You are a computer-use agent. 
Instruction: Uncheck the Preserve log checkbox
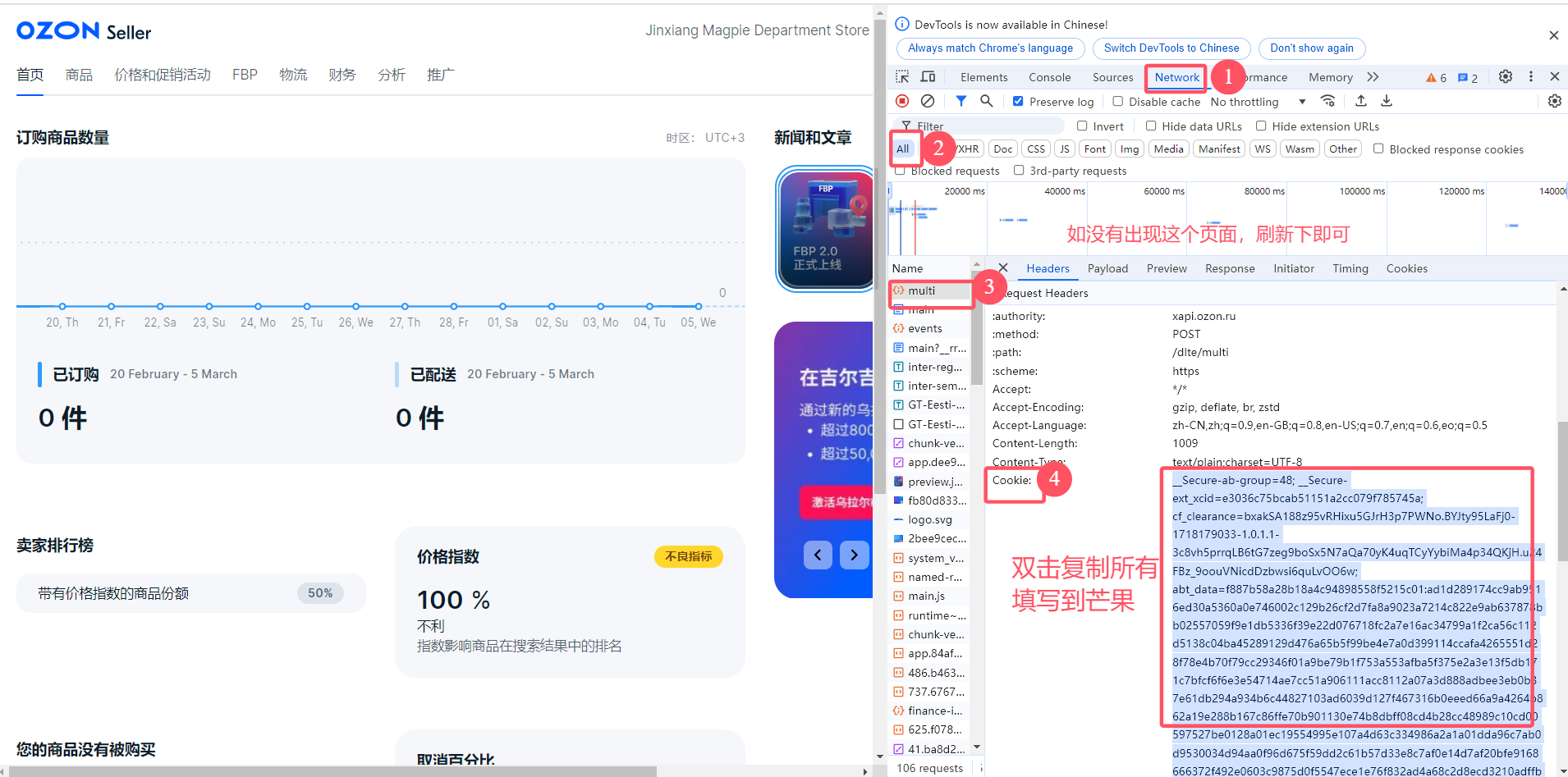coord(1018,102)
